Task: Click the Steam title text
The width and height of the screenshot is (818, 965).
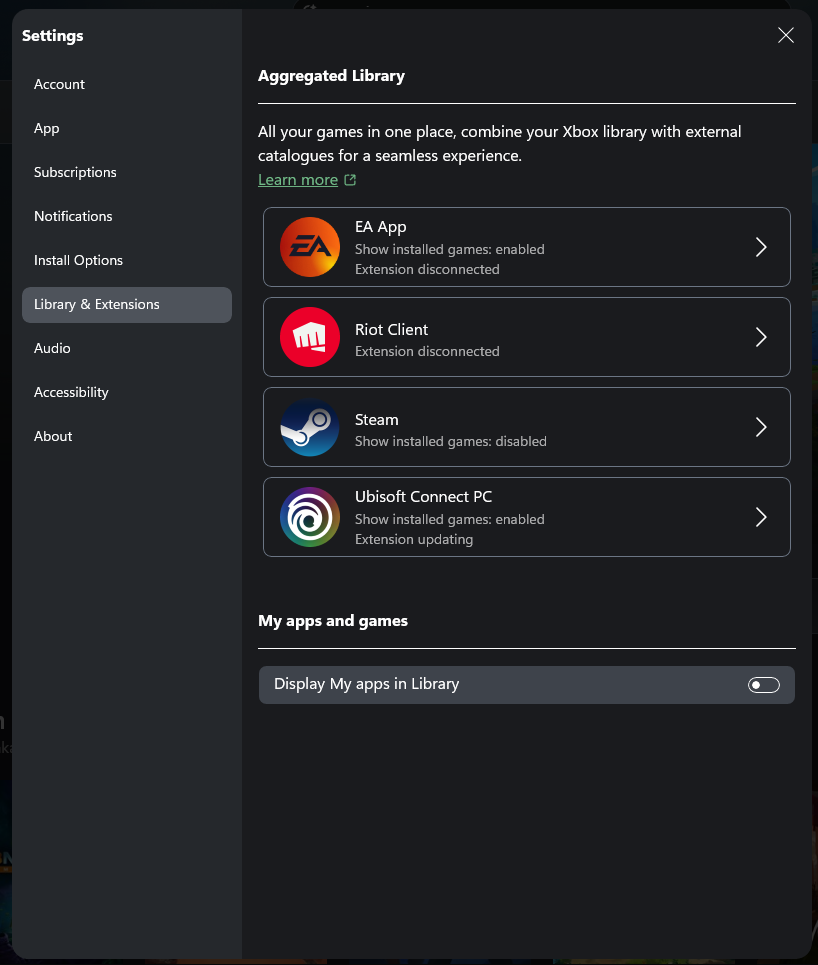Action: 377,420
